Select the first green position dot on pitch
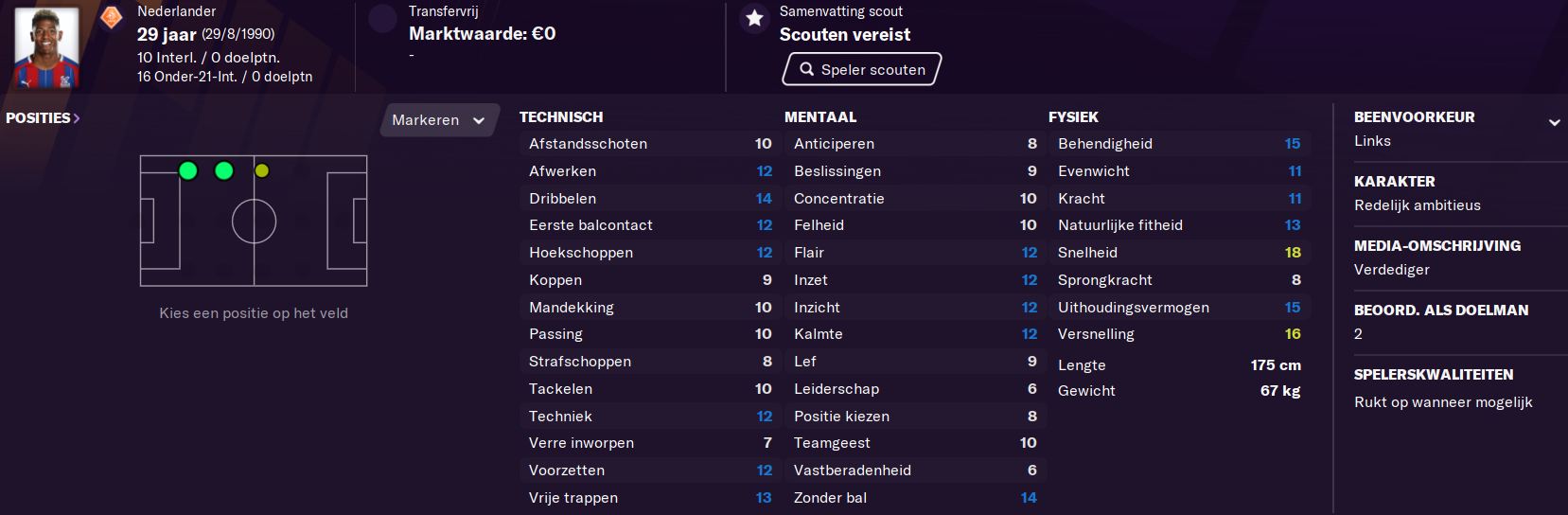Screen dimensions: 1568x515 click(x=188, y=170)
